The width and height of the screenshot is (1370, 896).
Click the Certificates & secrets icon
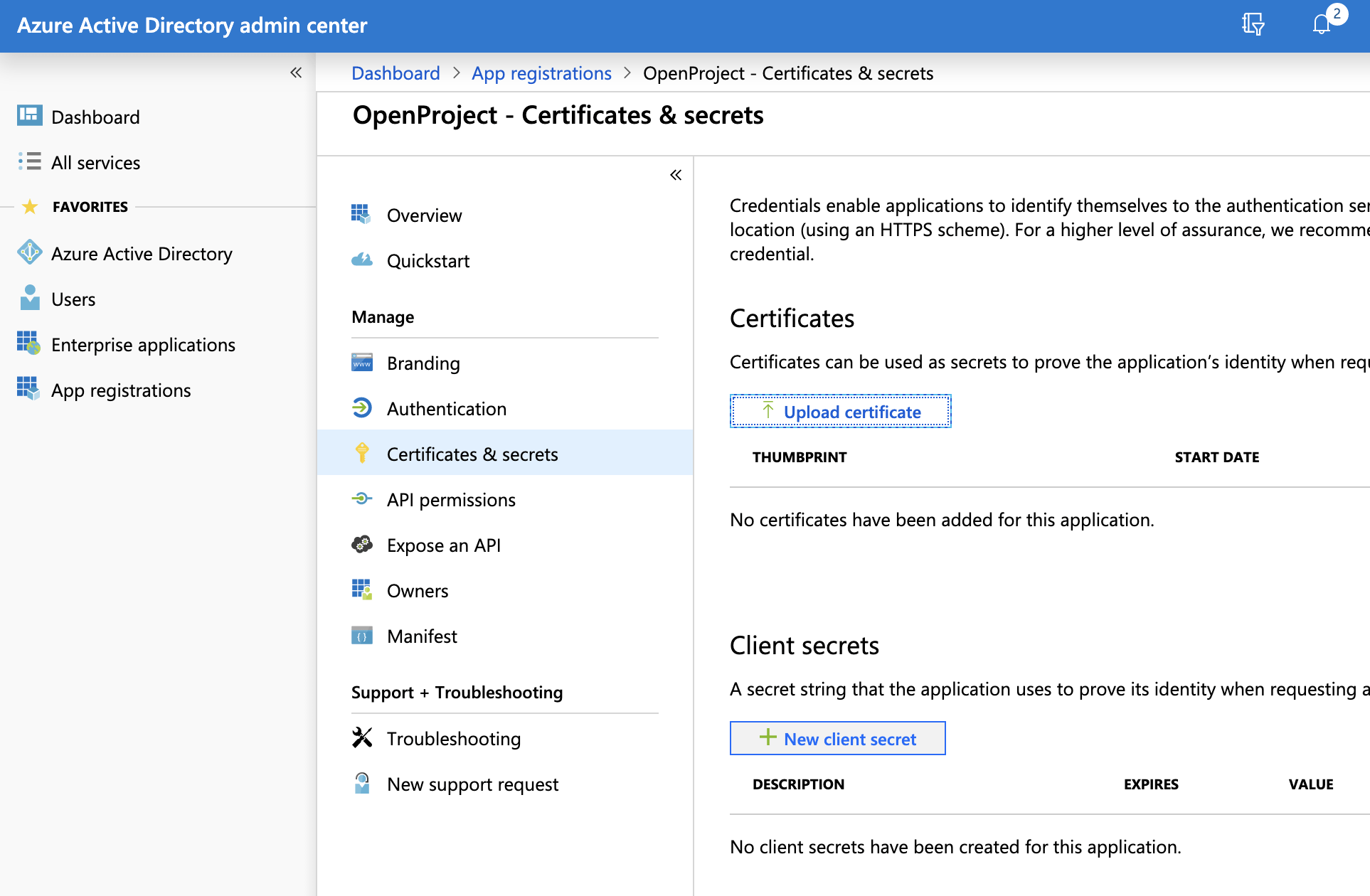362,454
